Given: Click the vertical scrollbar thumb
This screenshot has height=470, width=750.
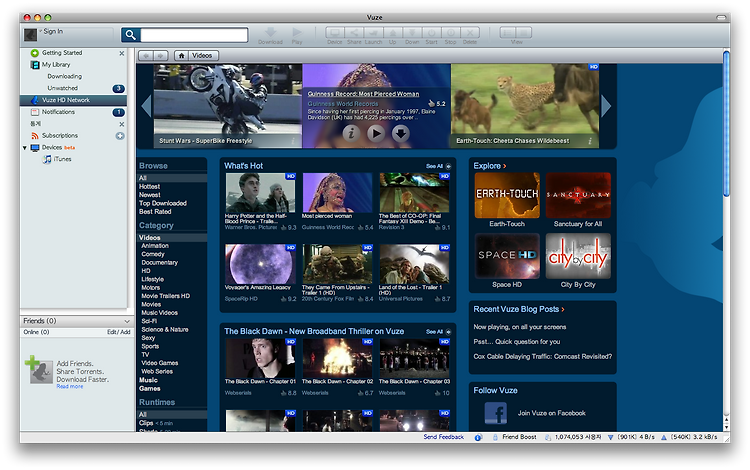Looking at the screenshot, I should [726, 124].
